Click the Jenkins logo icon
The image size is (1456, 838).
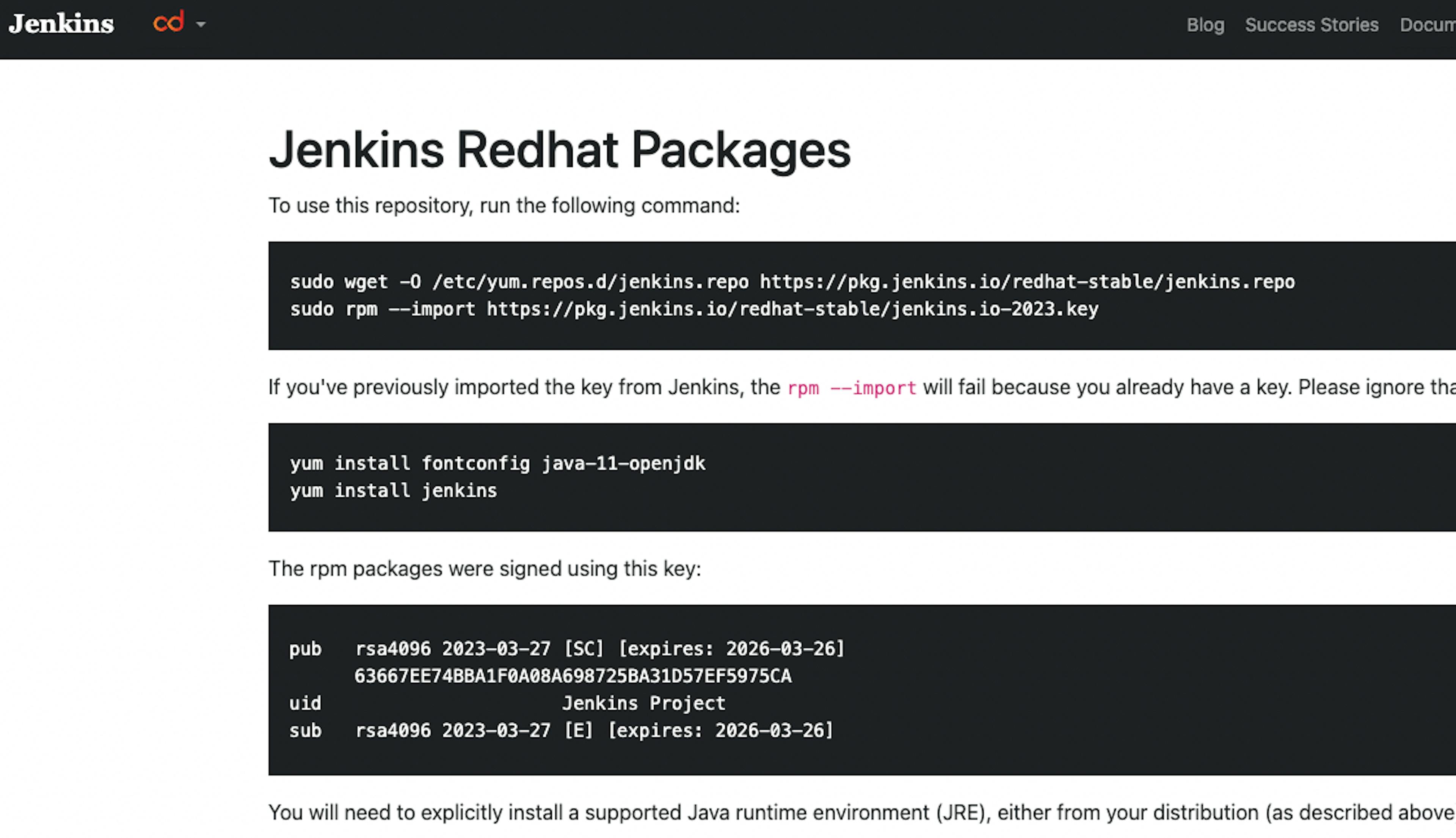(60, 23)
